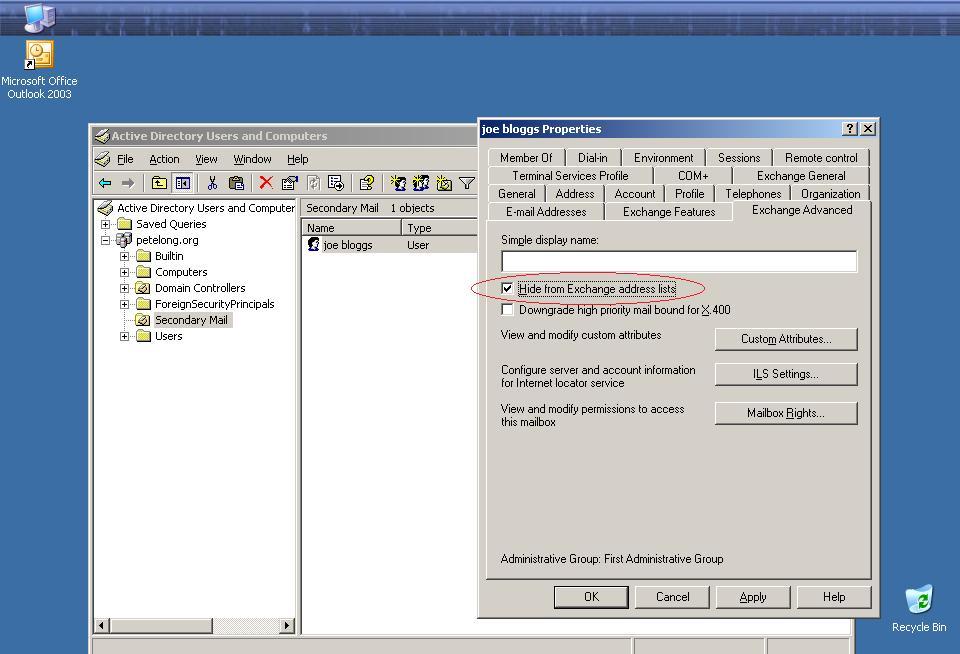Viewport: 960px width, 654px height.
Task: Open the Help menu
Action: [x=298, y=159]
